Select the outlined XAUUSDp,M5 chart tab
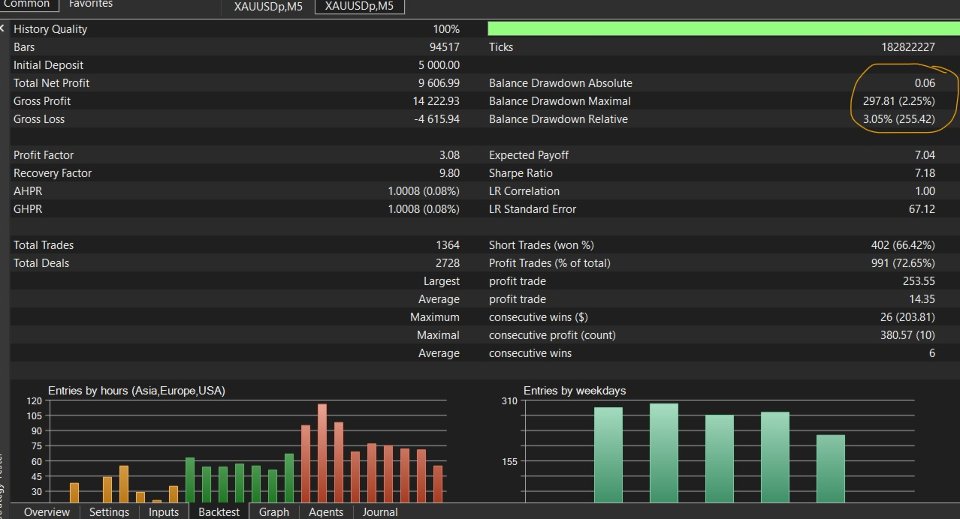 (x=359, y=6)
